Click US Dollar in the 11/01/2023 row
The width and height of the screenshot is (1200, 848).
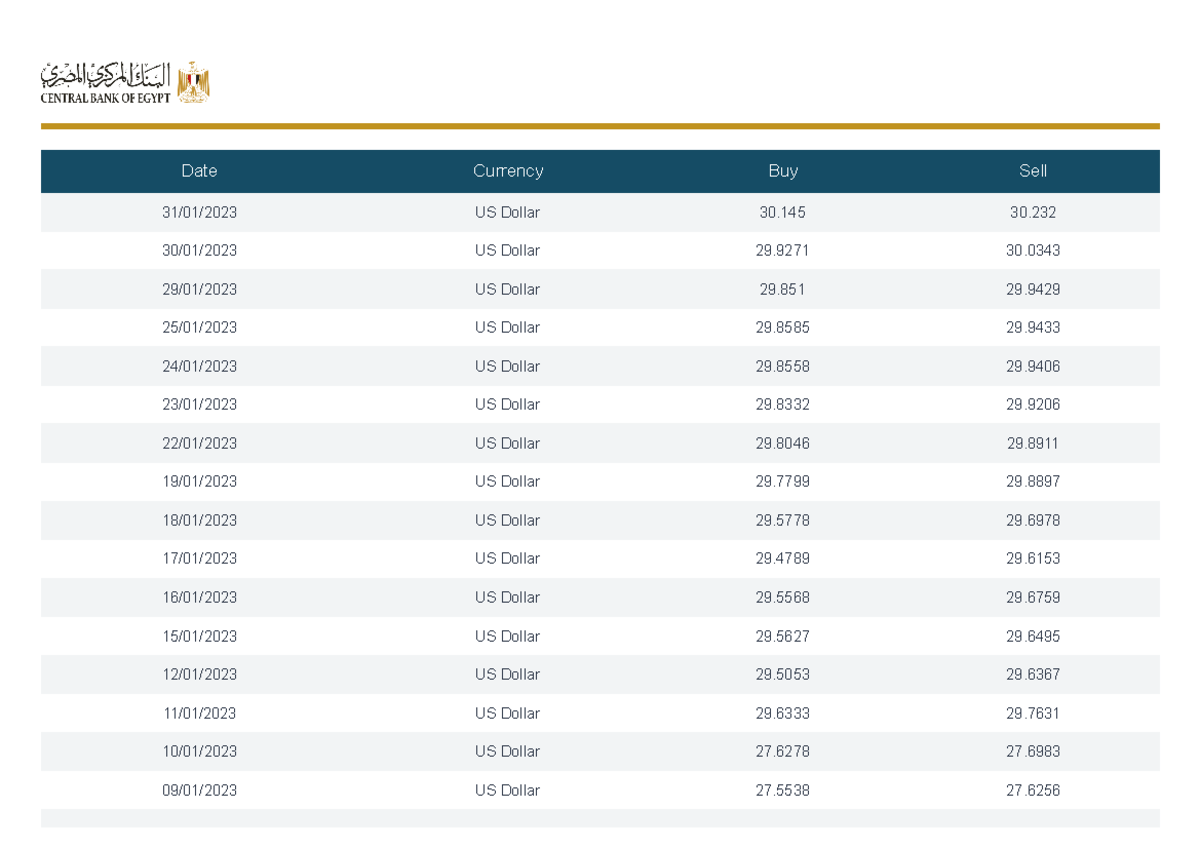click(x=508, y=714)
